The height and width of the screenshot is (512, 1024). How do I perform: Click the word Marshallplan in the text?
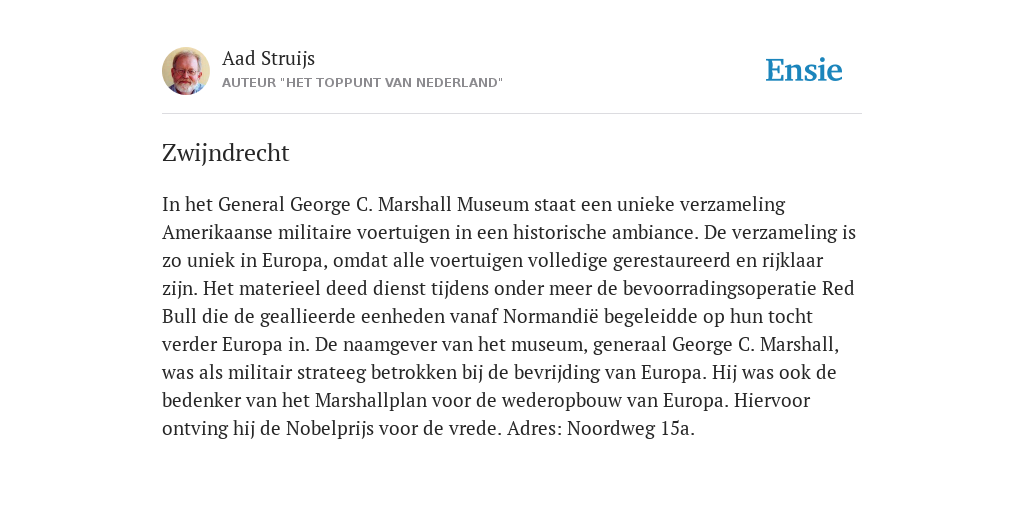click(x=370, y=400)
